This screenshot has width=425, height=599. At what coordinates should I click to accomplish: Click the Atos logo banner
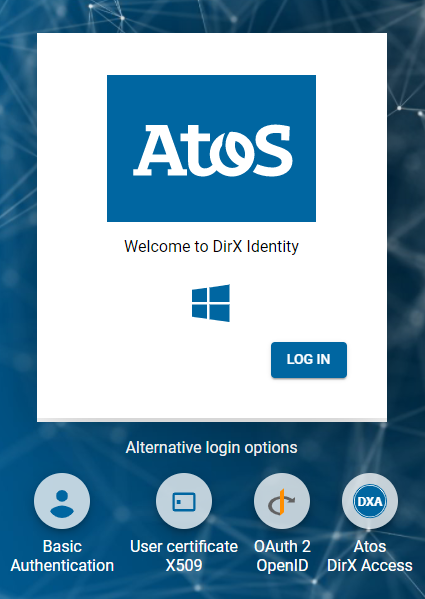(x=211, y=148)
